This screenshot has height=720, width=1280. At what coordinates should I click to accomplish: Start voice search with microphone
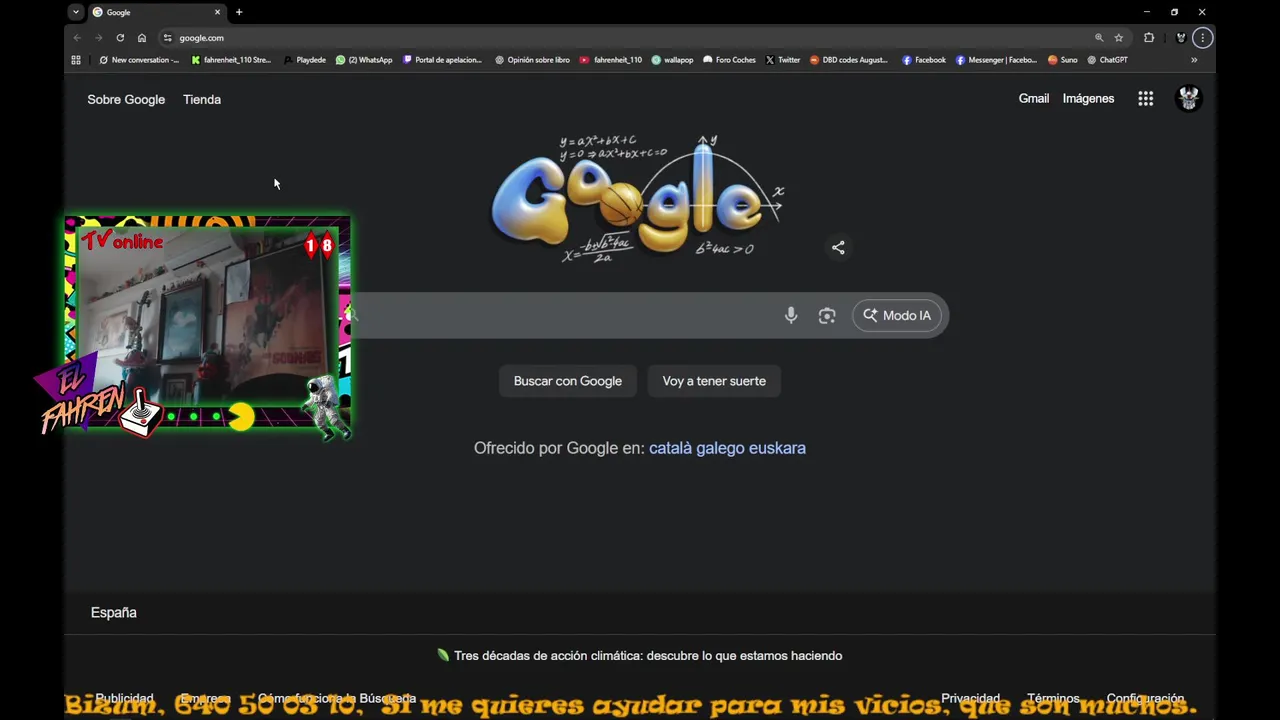pyautogui.click(x=791, y=315)
